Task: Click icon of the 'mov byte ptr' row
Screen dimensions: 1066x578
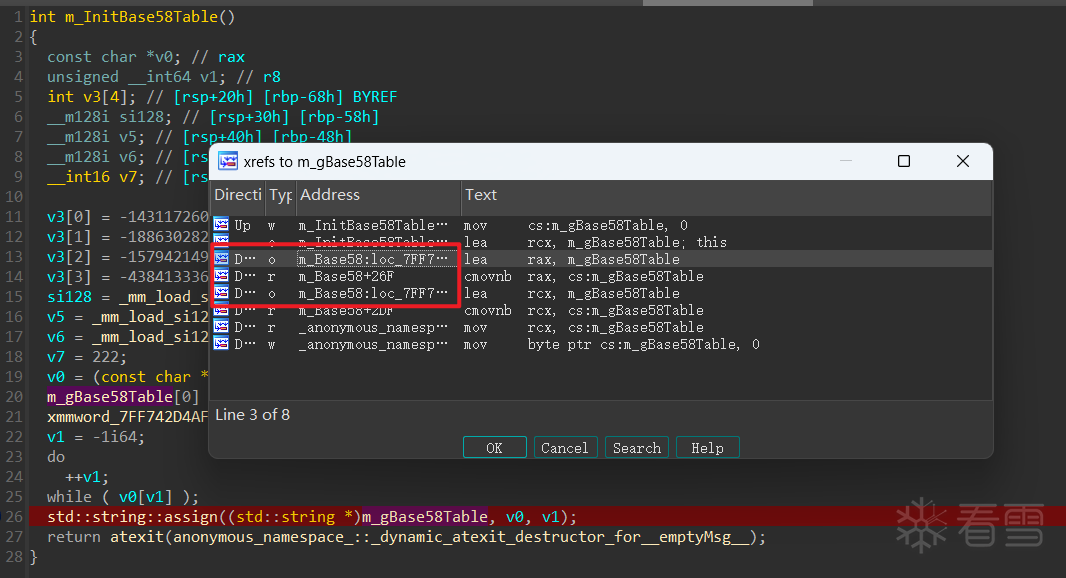Action: (x=222, y=344)
